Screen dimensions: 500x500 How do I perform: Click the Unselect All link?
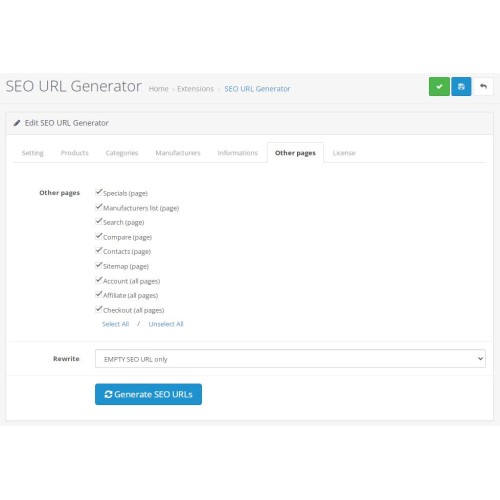click(166, 324)
